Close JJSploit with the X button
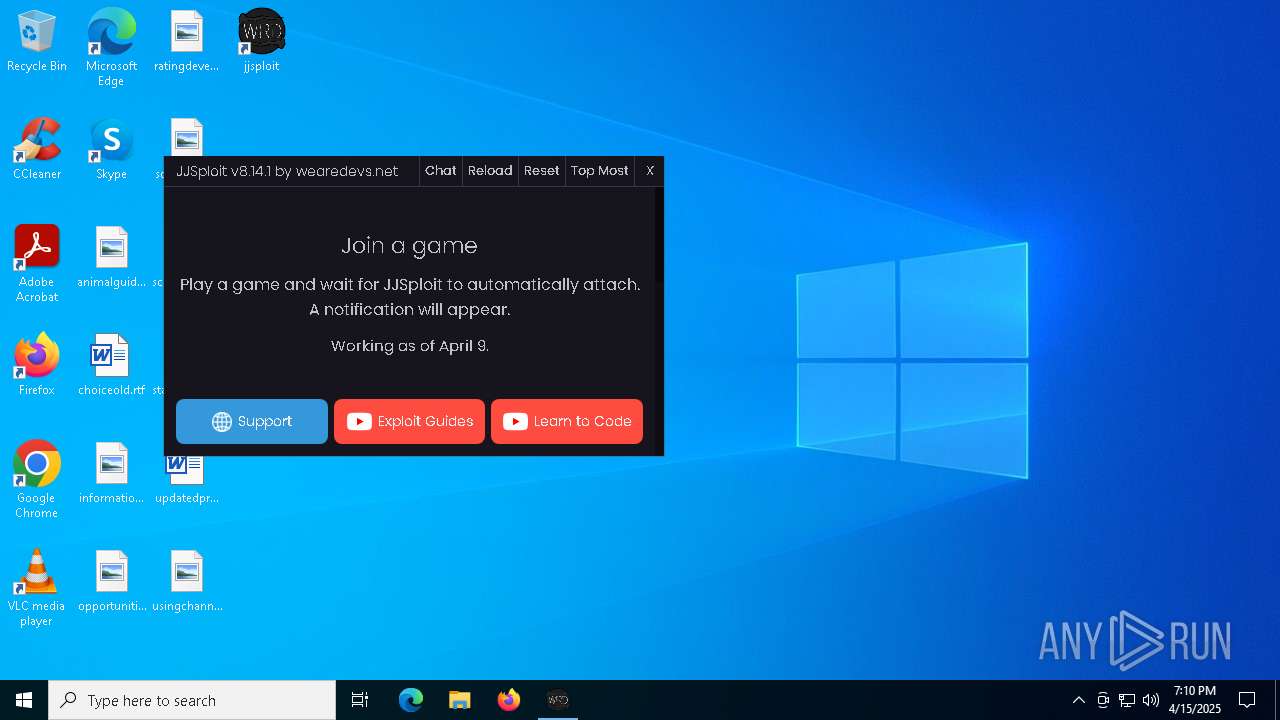The width and height of the screenshot is (1280, 720). point(650,171)
